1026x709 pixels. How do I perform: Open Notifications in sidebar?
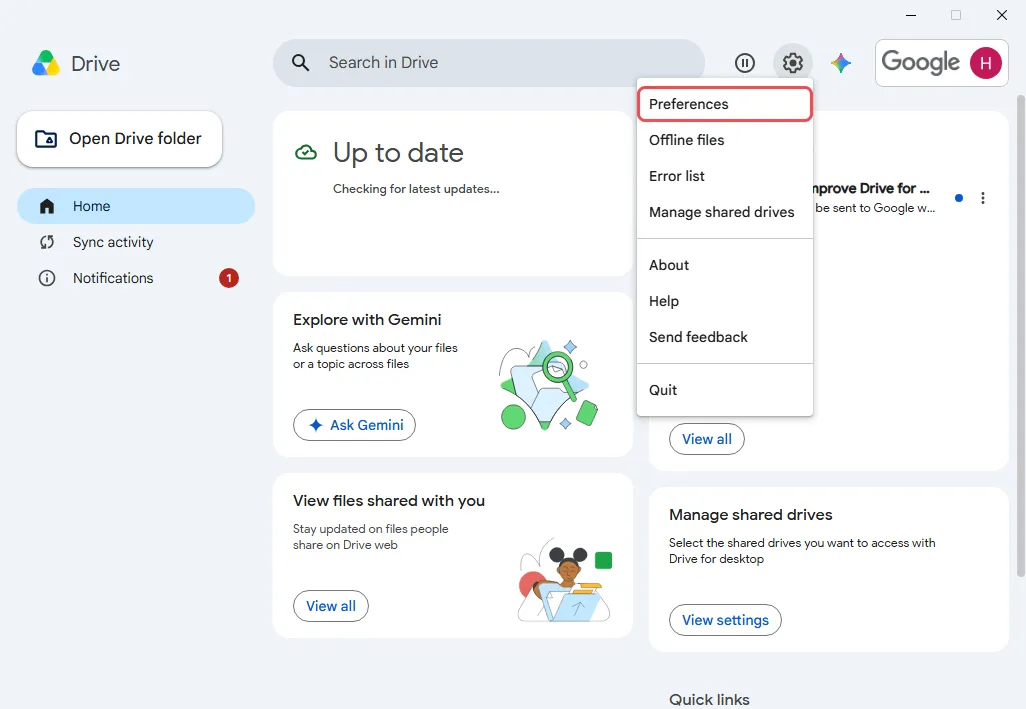click(136, 278)
